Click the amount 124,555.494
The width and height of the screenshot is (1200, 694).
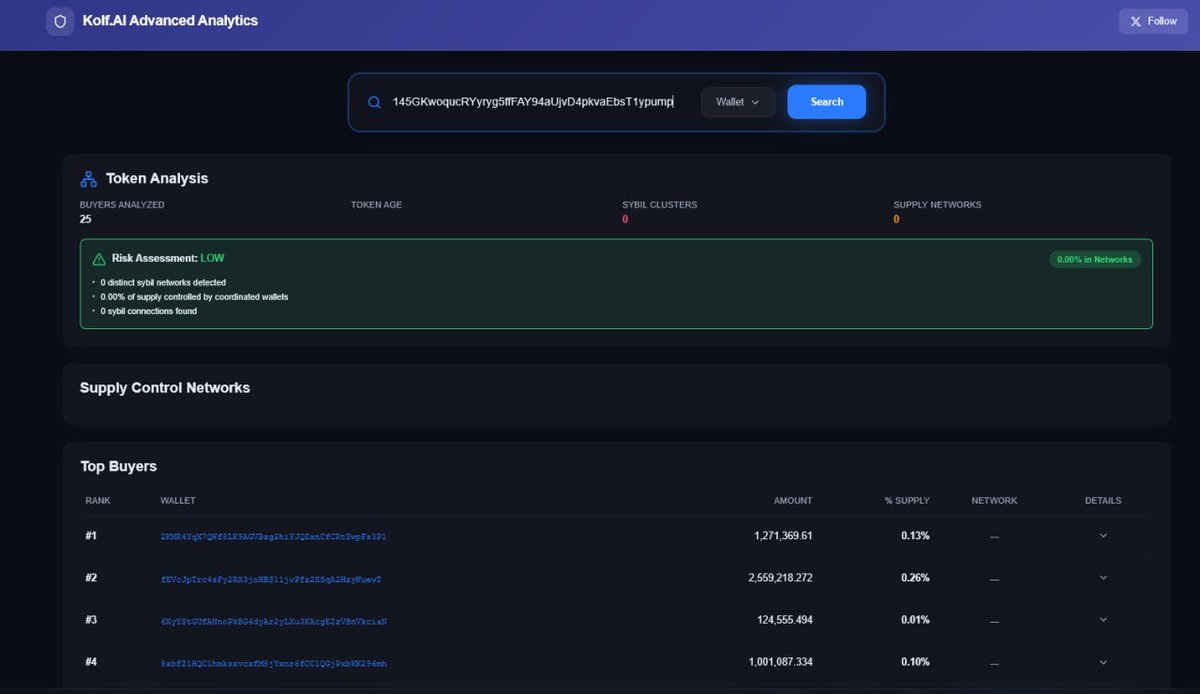[x=786, y=620]
